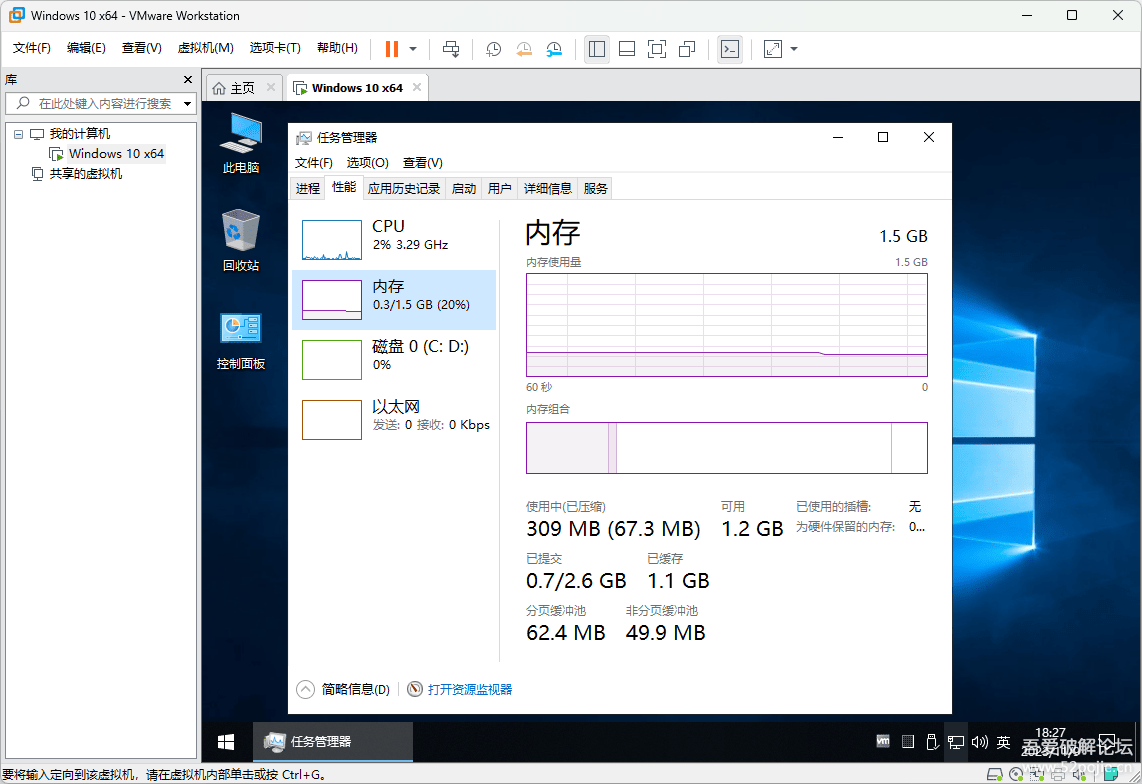Open the stretch display dropdown arrow
The image size is (1142, 784).
[794, 49]
